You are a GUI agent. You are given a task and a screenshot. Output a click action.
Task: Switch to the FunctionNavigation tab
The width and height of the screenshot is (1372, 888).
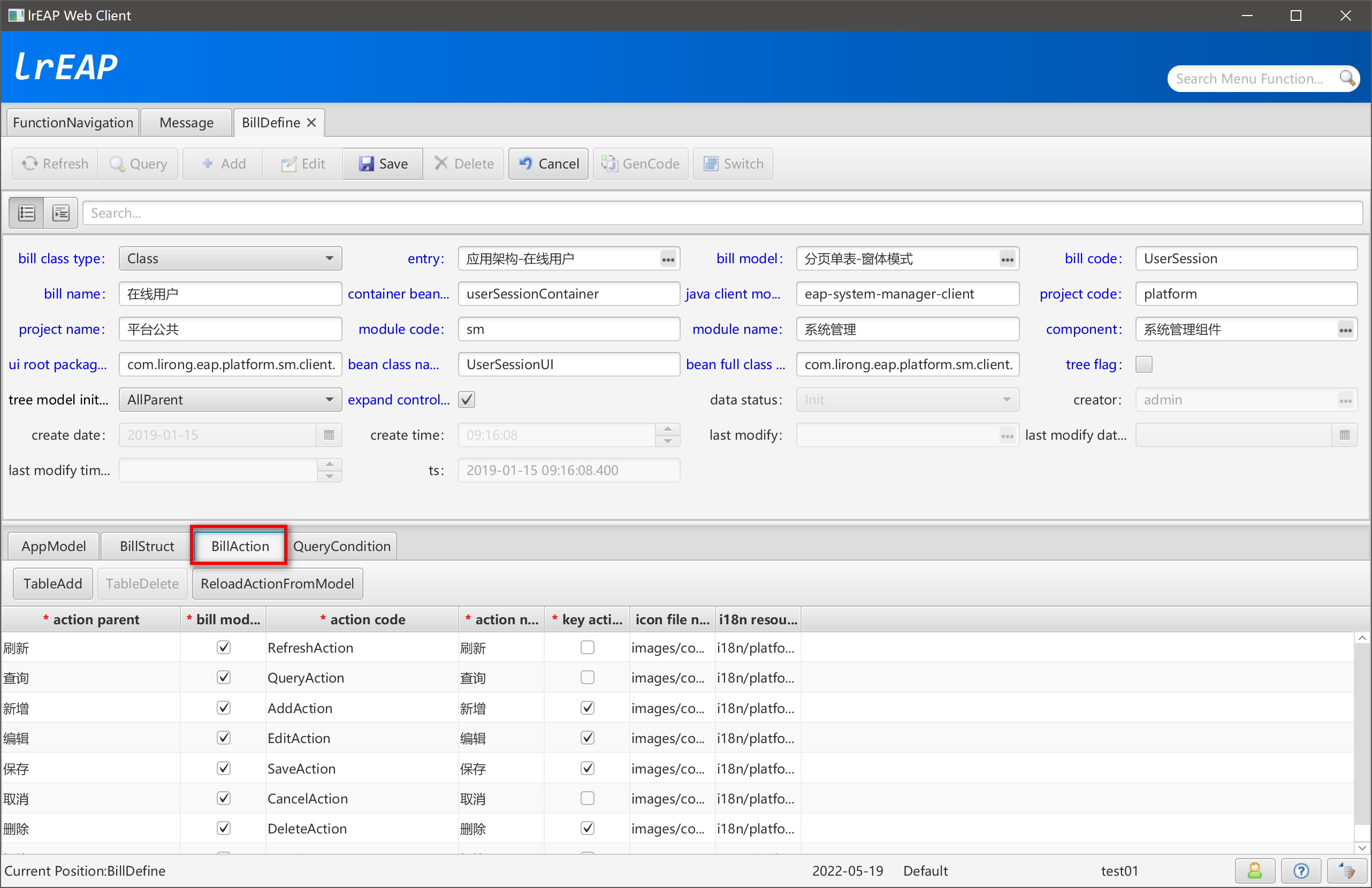pyautogui.click(x=73, y=123)
